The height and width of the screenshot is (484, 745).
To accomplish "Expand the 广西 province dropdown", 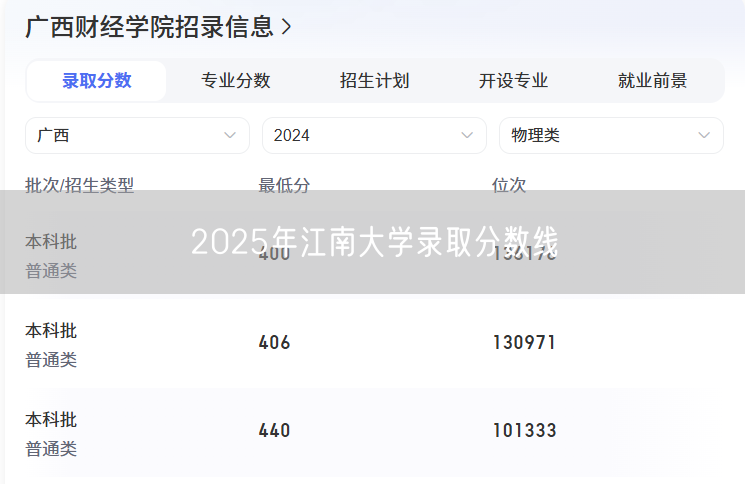I will pos(137,135).
